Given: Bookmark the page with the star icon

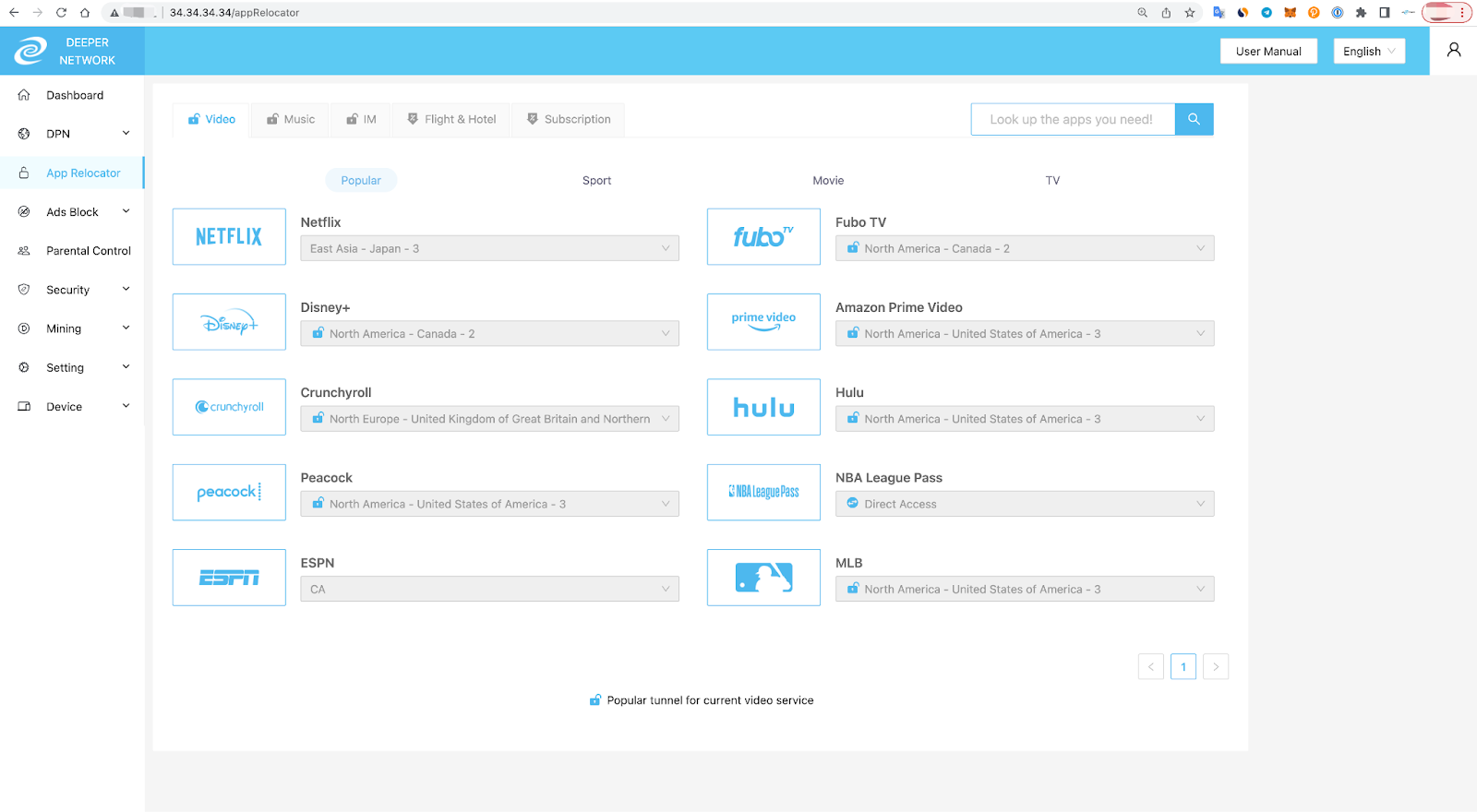Looking at the screenshot, I should coord(1190,13).
